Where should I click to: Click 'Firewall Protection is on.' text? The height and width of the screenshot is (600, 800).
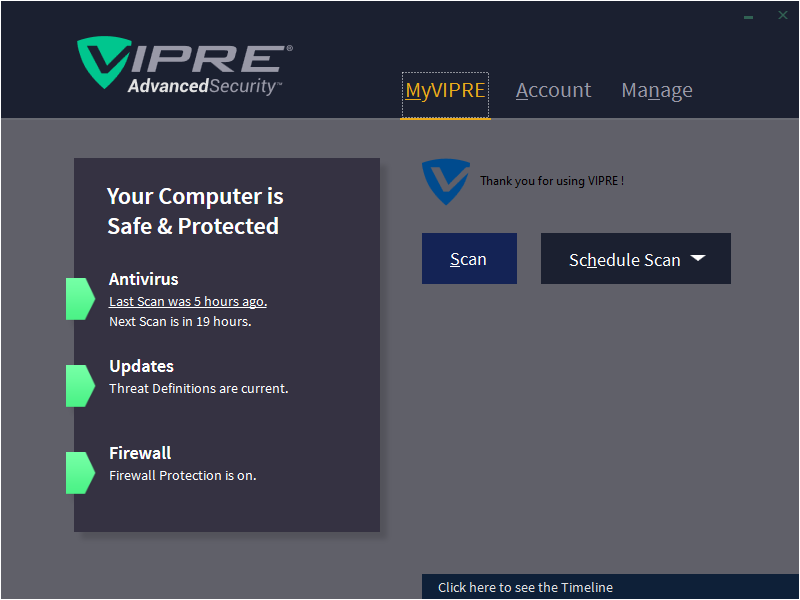183,476
